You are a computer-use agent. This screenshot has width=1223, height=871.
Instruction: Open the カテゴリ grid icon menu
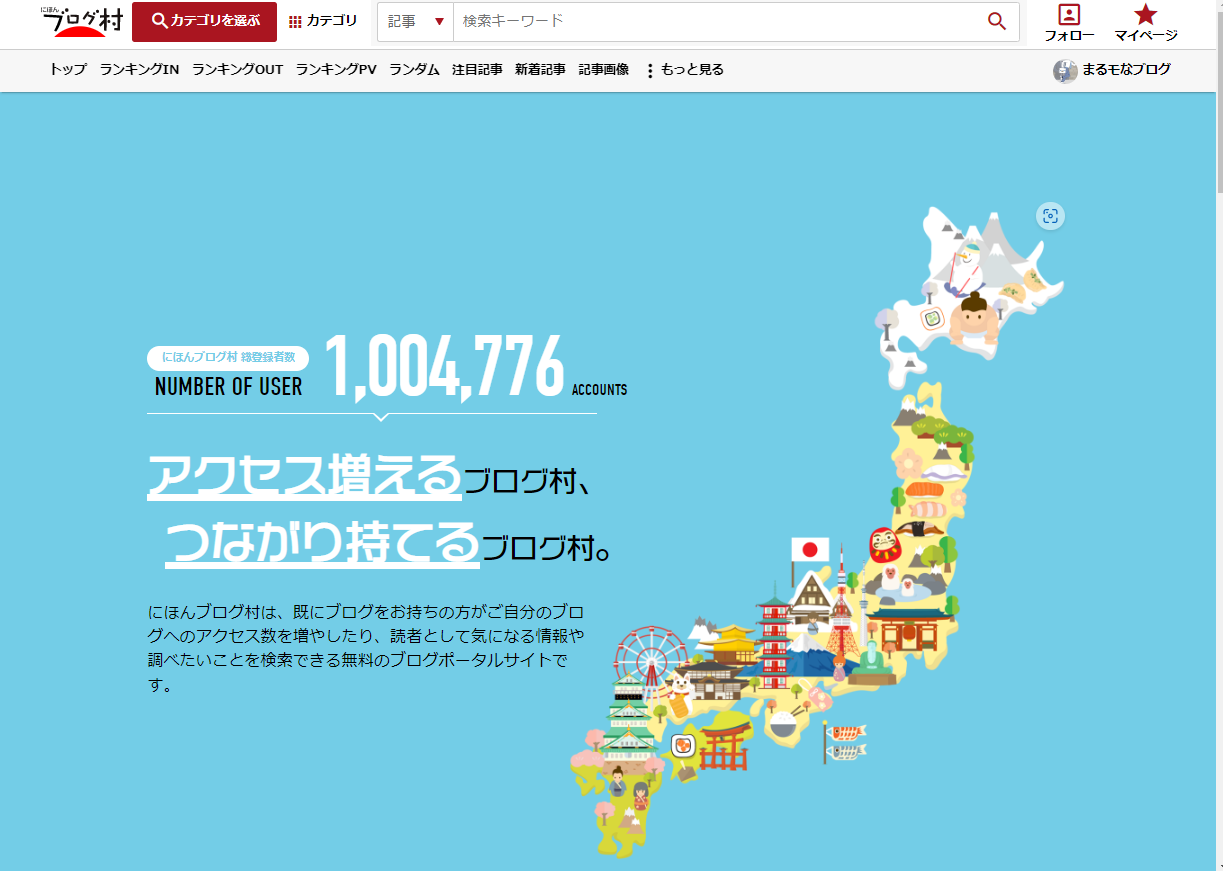coord(323,21)
